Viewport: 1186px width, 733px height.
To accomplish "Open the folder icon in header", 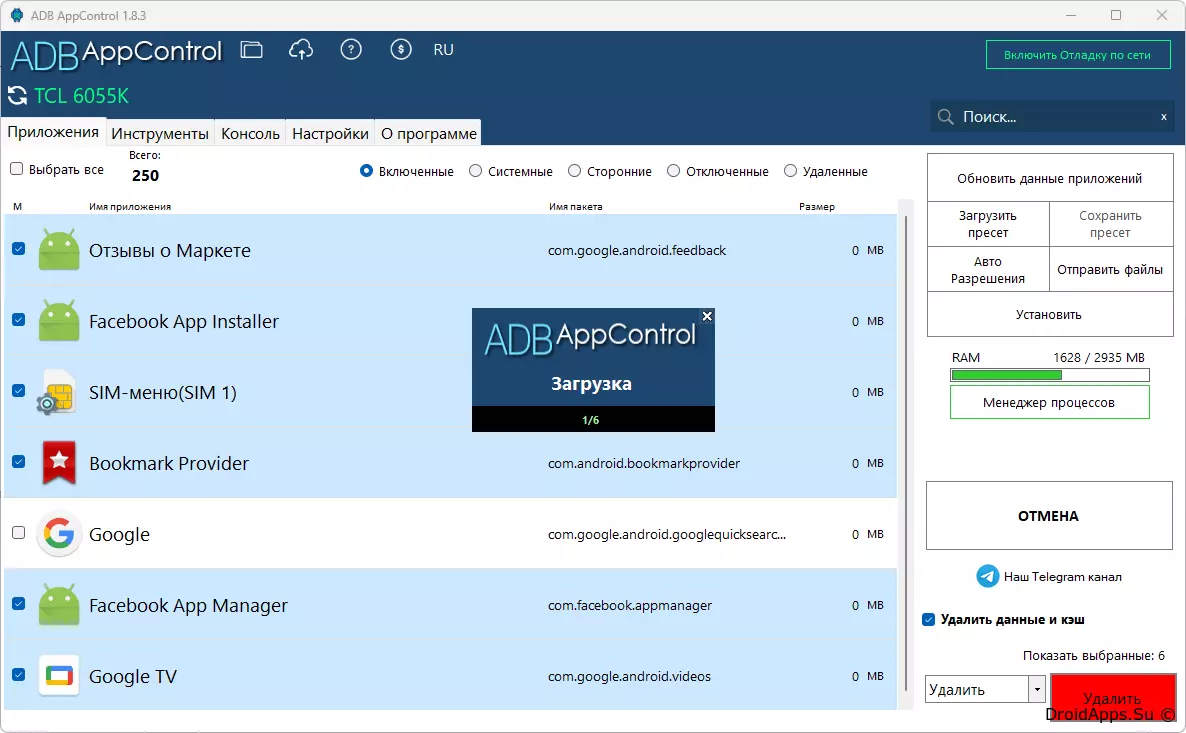I will click(x=251, y=50).
